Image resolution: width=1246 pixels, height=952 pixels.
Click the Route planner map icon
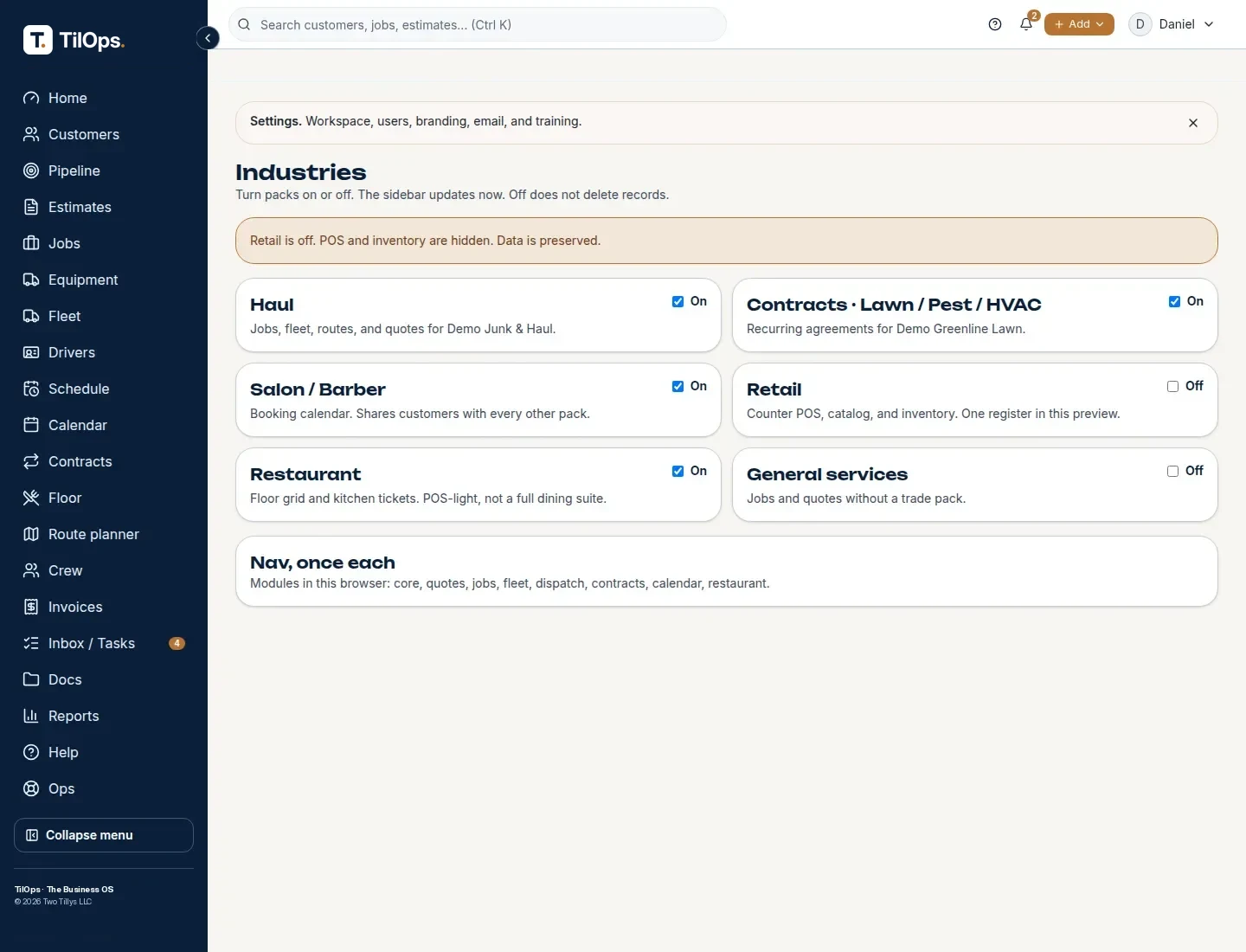[x=31, y=534]
